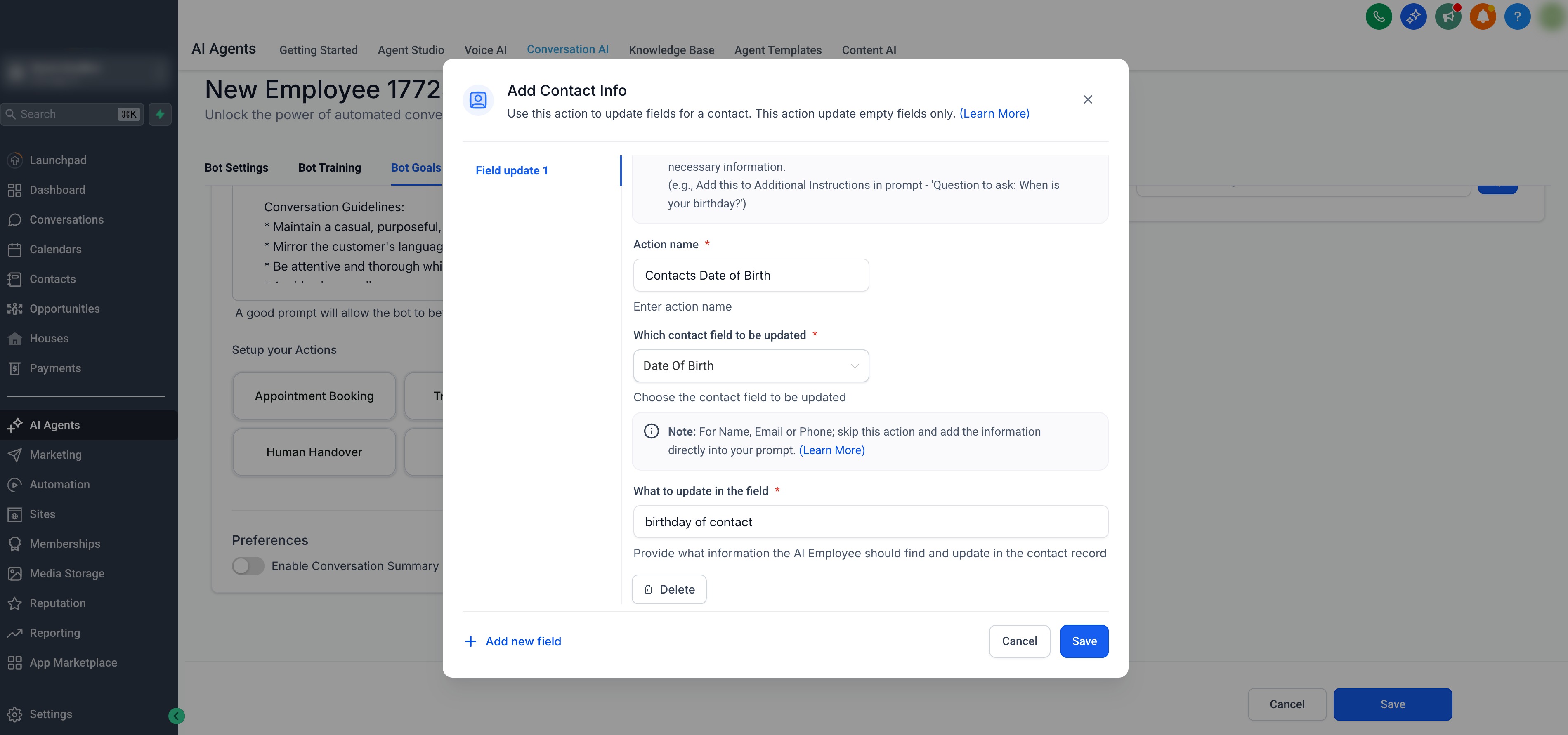Click the green phone dialer icon
1568x735 pixels.
[1379, 16]
